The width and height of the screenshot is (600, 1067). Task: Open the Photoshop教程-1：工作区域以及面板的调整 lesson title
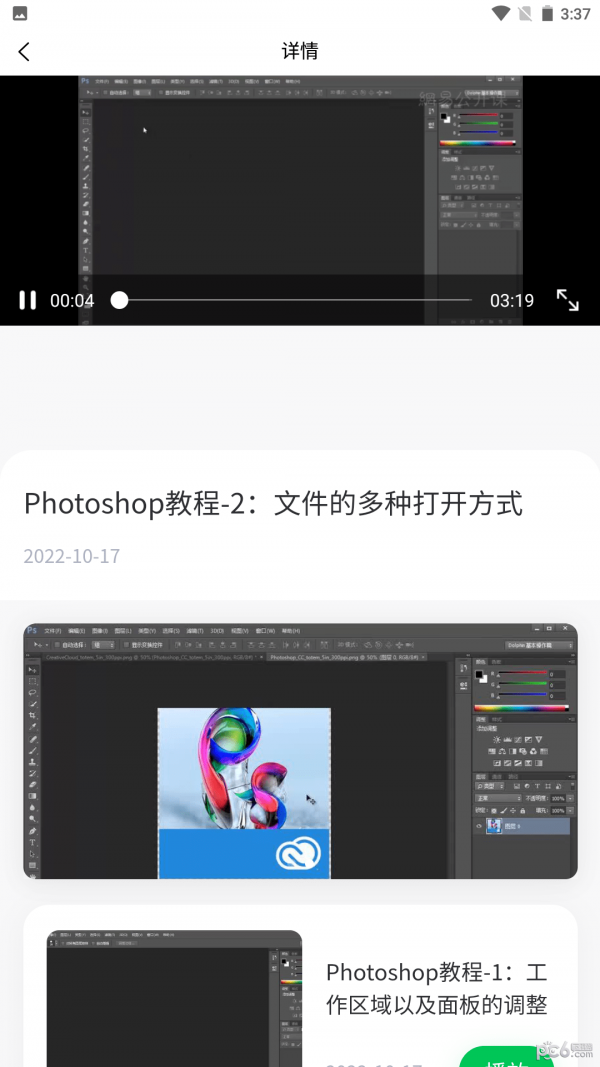pos(436,989)
